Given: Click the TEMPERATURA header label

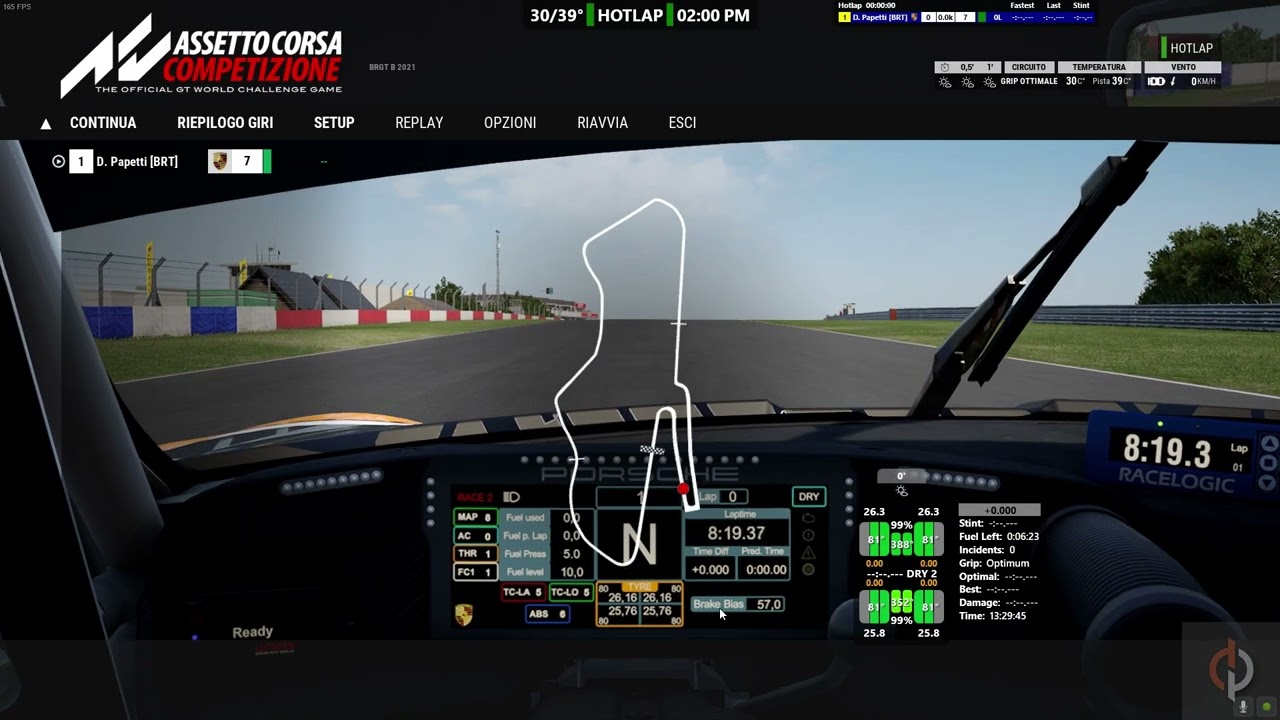Looking at the screenshot, I should [x=1099, y=67].
